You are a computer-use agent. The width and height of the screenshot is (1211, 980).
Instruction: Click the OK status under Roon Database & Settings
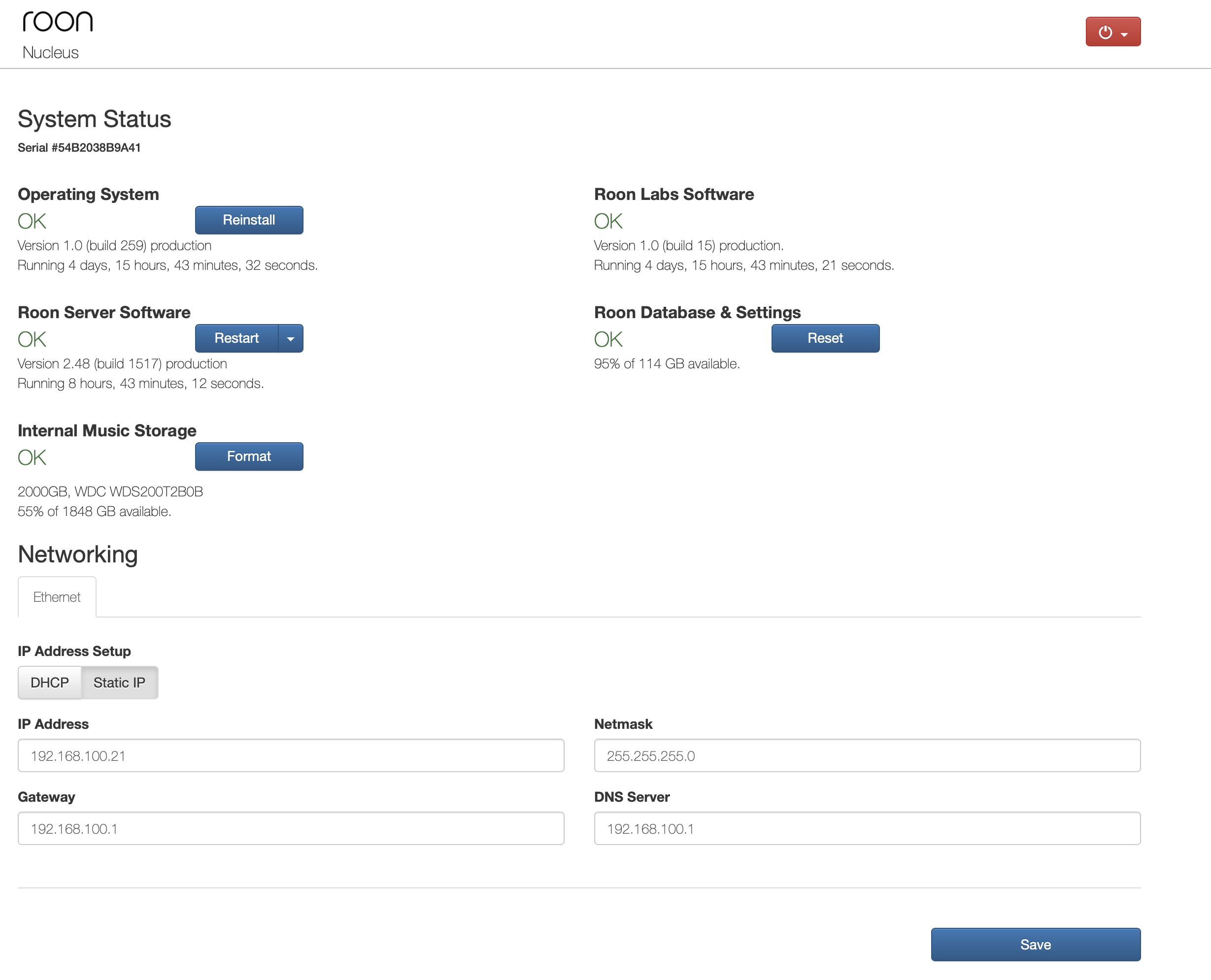point(608,339)
